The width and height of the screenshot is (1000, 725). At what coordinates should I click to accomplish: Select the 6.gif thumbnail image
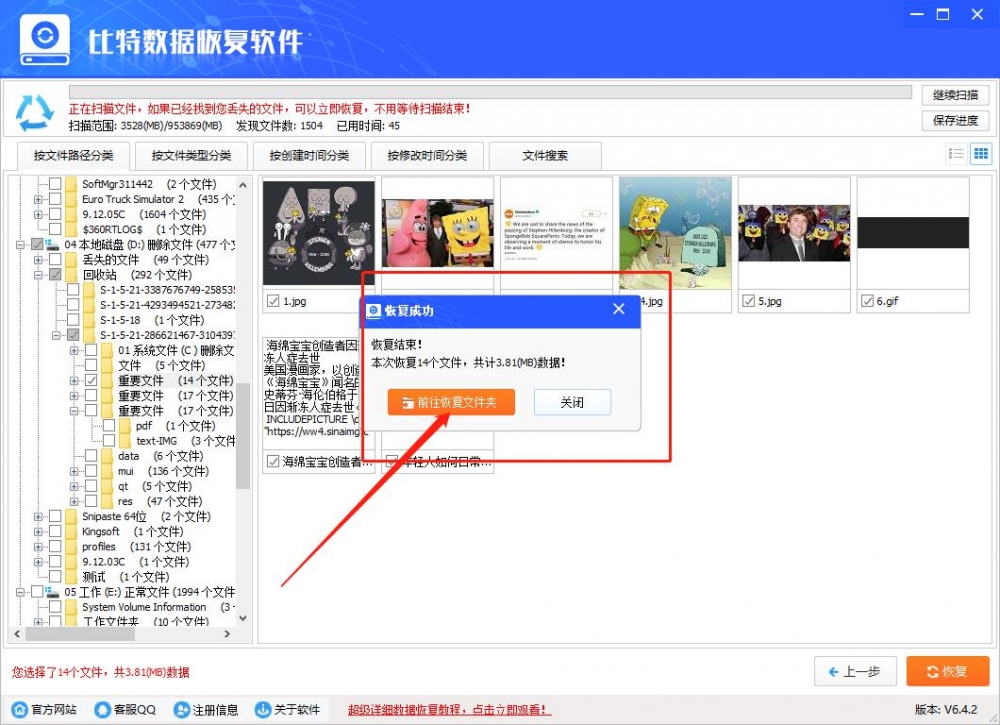click(913, 233)
